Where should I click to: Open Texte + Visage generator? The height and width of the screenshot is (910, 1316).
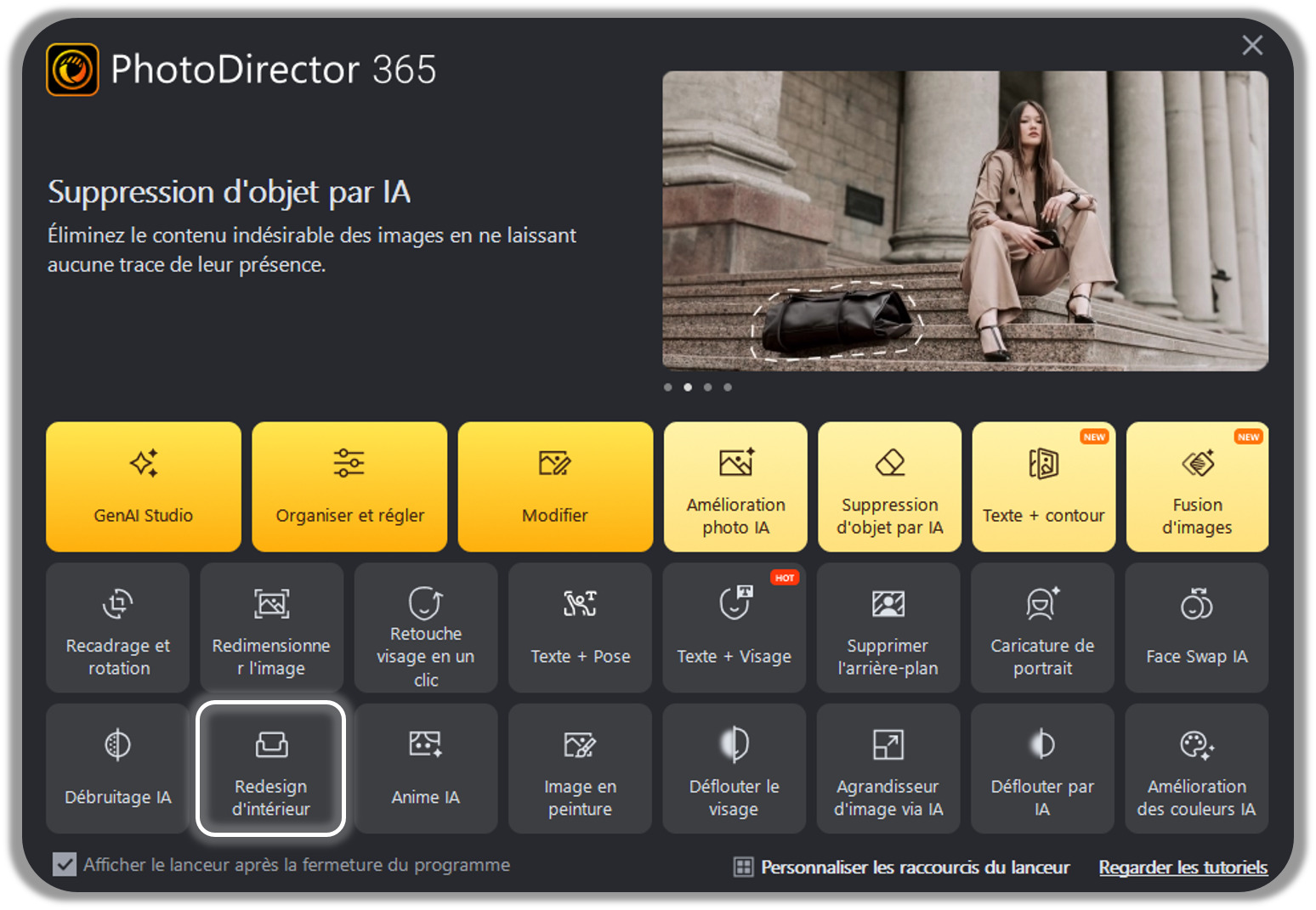tap(735, 628)
